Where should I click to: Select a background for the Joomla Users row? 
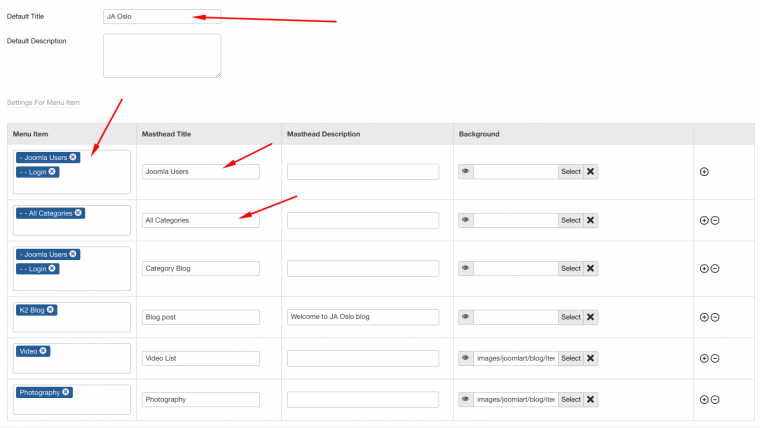[x=570, y=172]
